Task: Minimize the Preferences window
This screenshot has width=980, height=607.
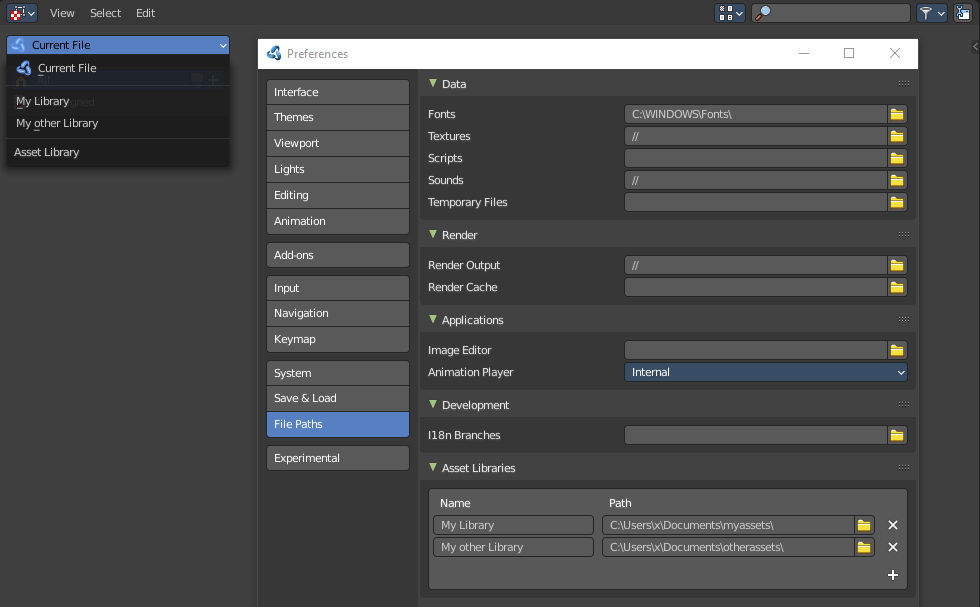Action: (x=804, y=54)
